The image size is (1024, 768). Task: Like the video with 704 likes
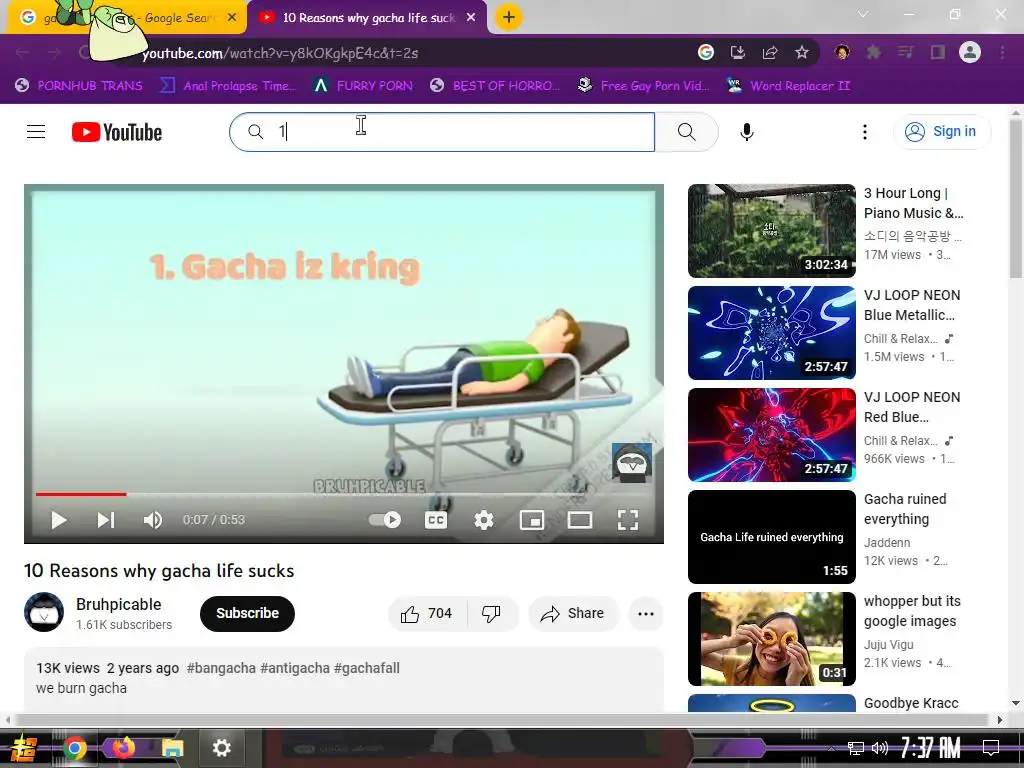pos(427,613)
